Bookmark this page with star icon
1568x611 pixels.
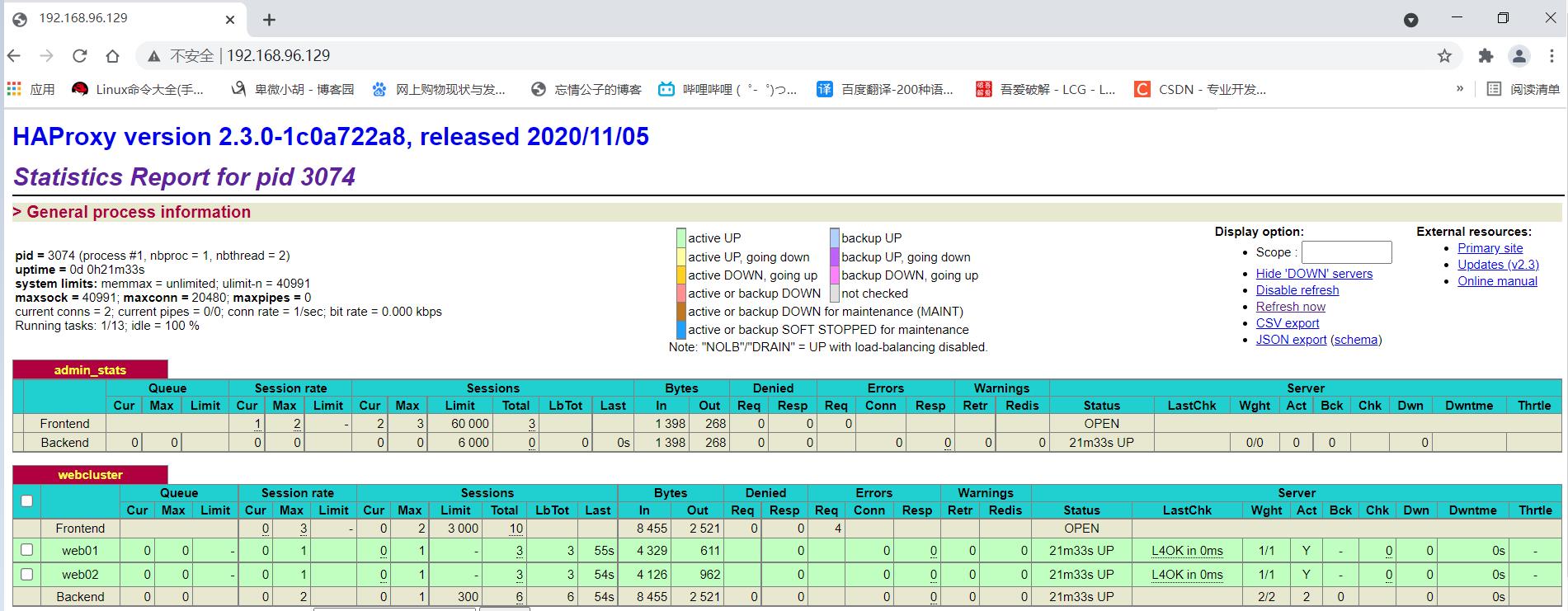coord(1444,55)
